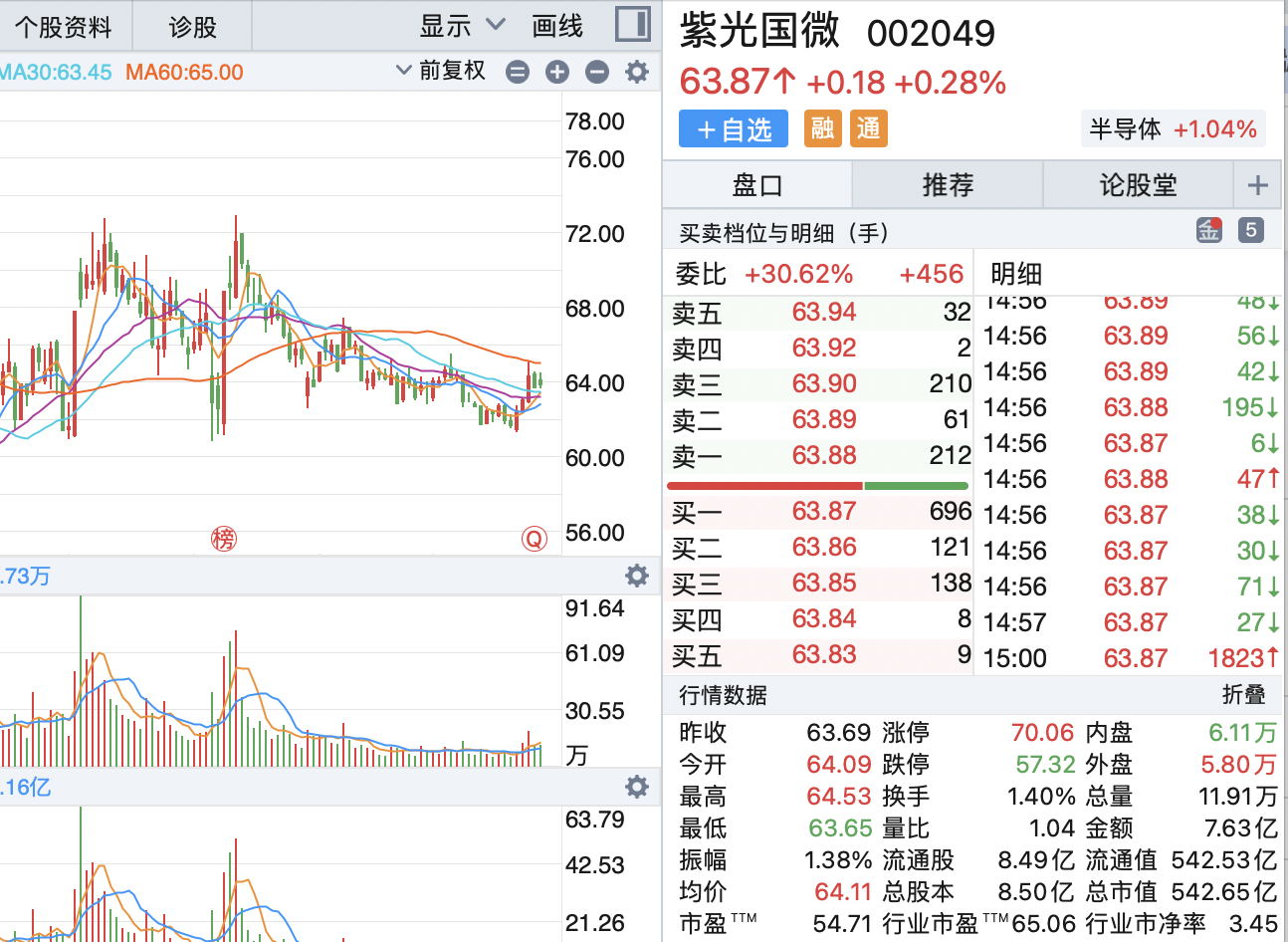Toggle the 5-level order depth icon
Image resolution: width=1288 pixels, height=942 pixels.
coord(1251,230)
